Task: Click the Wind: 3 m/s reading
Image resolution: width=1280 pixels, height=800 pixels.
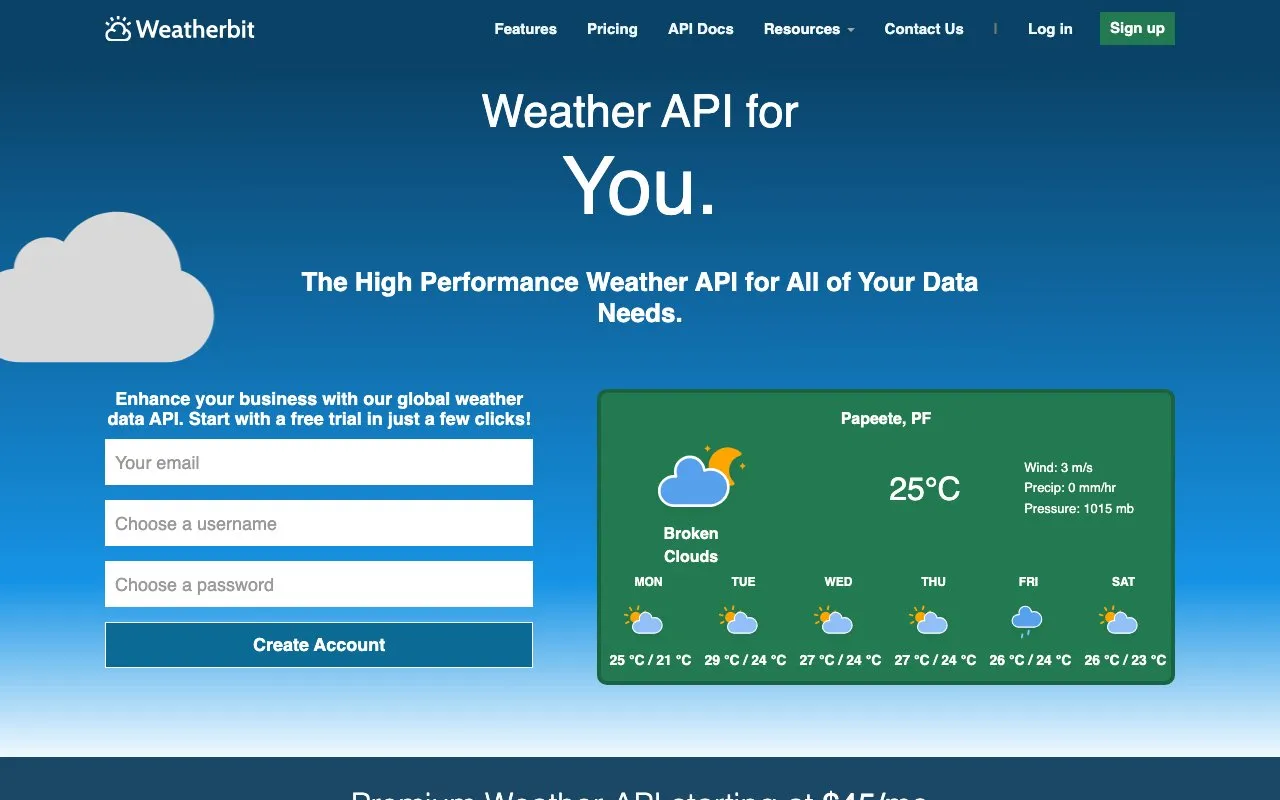Action: tap(1058, 467)
